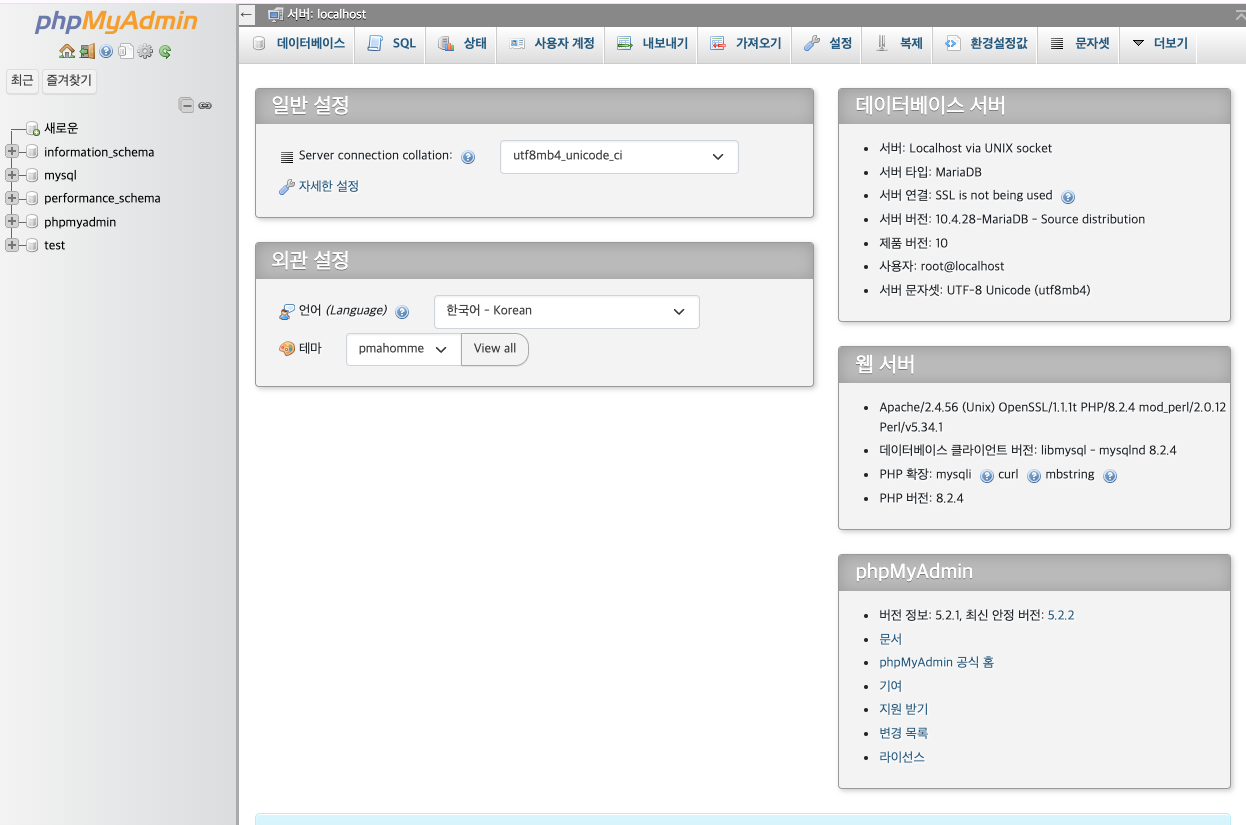Viewport: 1246px width, 825px height.
Task: Click help icon after mbstring extension
Action: coord(1110,476)
